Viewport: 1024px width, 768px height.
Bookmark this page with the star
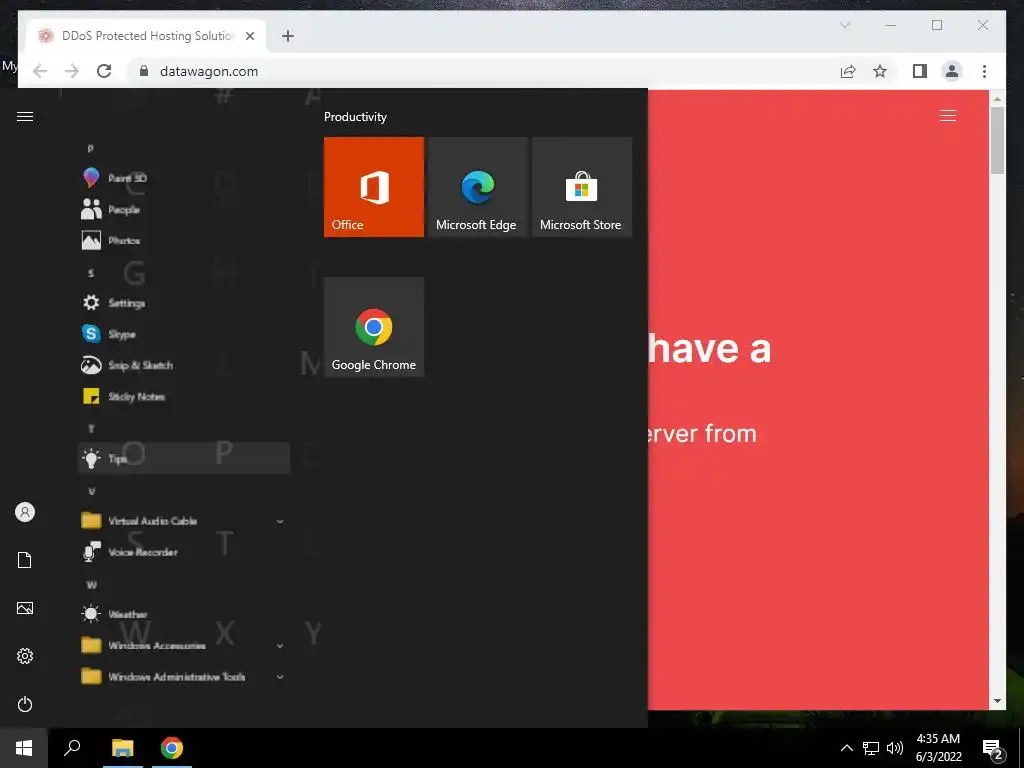click(880, 71)
